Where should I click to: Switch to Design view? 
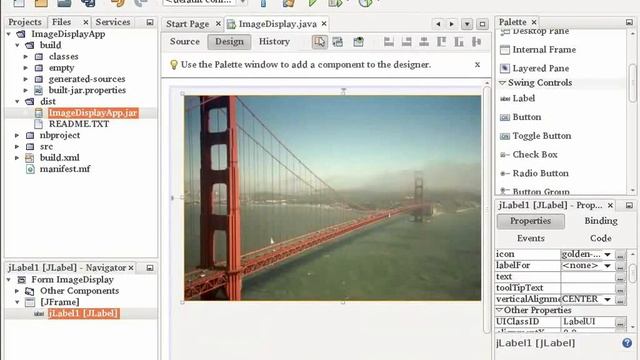coord(229,42)
